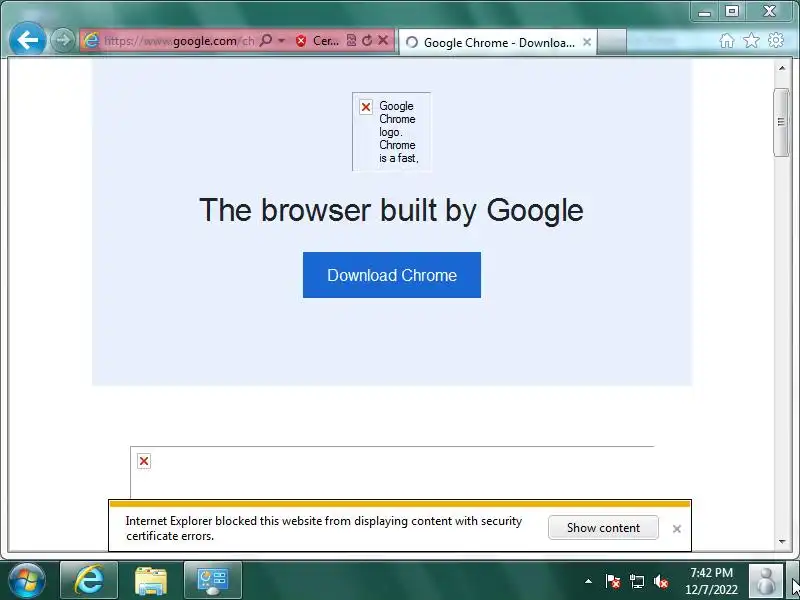Click the Download Chrome button
This screenshot has width=800, height=600.
click(x=392, y=275)
